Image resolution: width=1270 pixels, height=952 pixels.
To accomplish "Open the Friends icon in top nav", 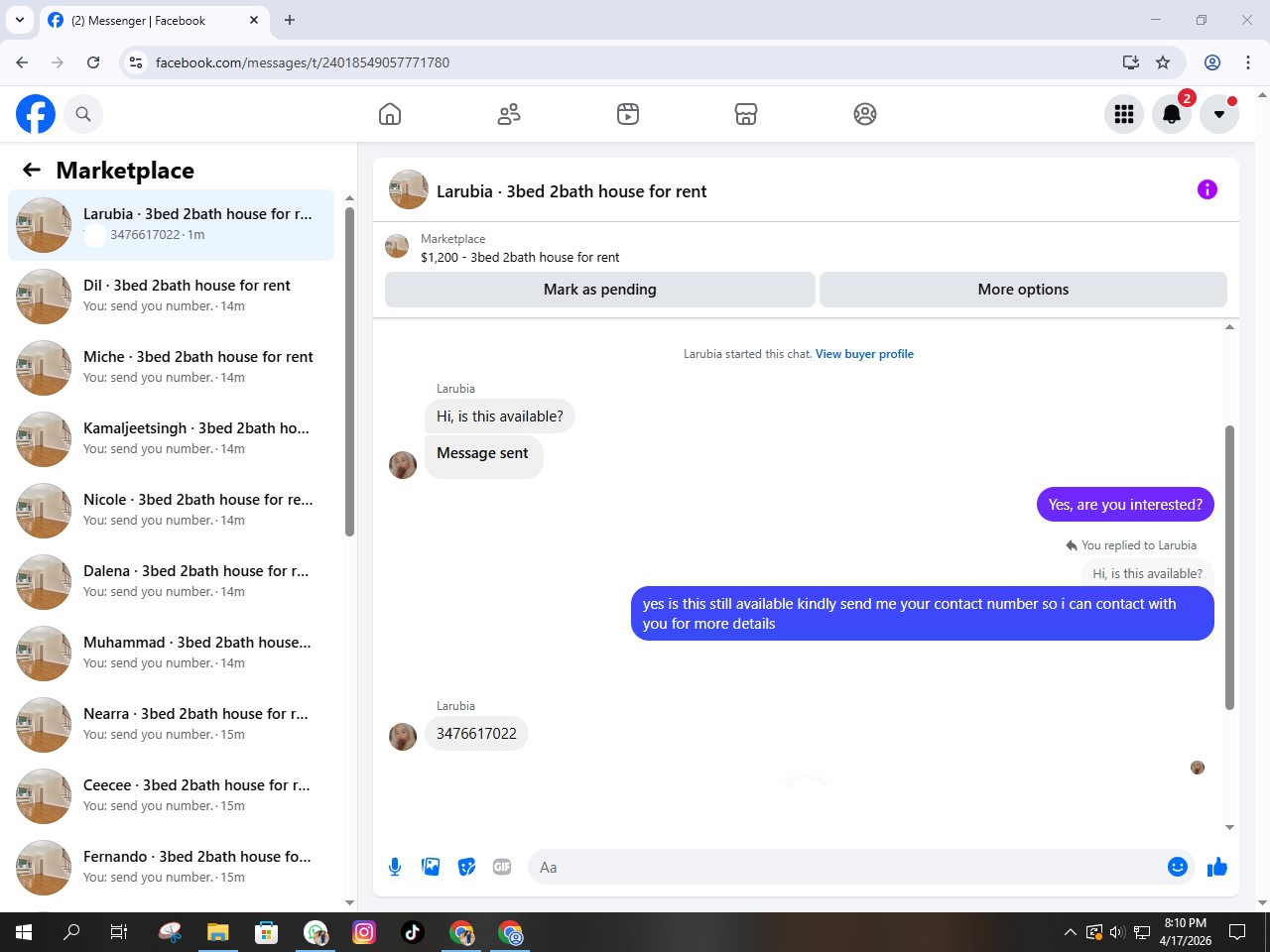I will (509, 114).
